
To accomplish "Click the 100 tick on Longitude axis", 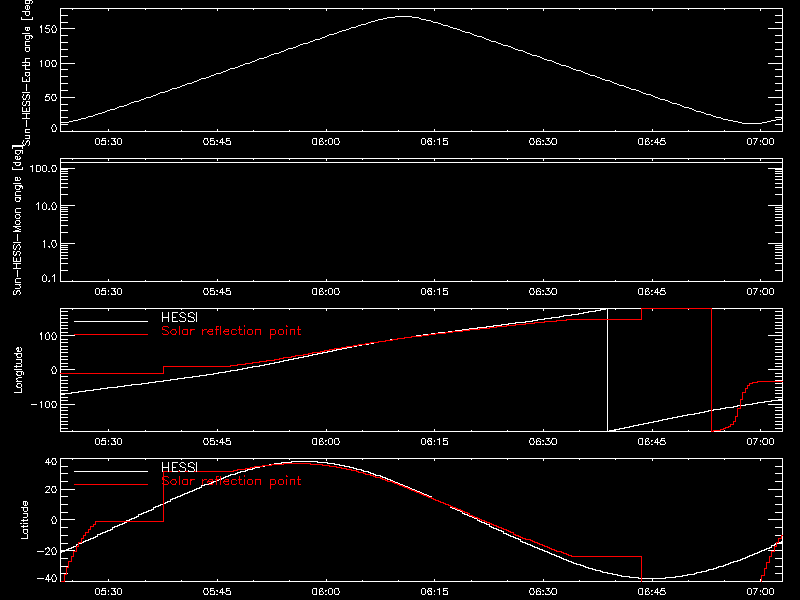I will [x=47, y=336].
